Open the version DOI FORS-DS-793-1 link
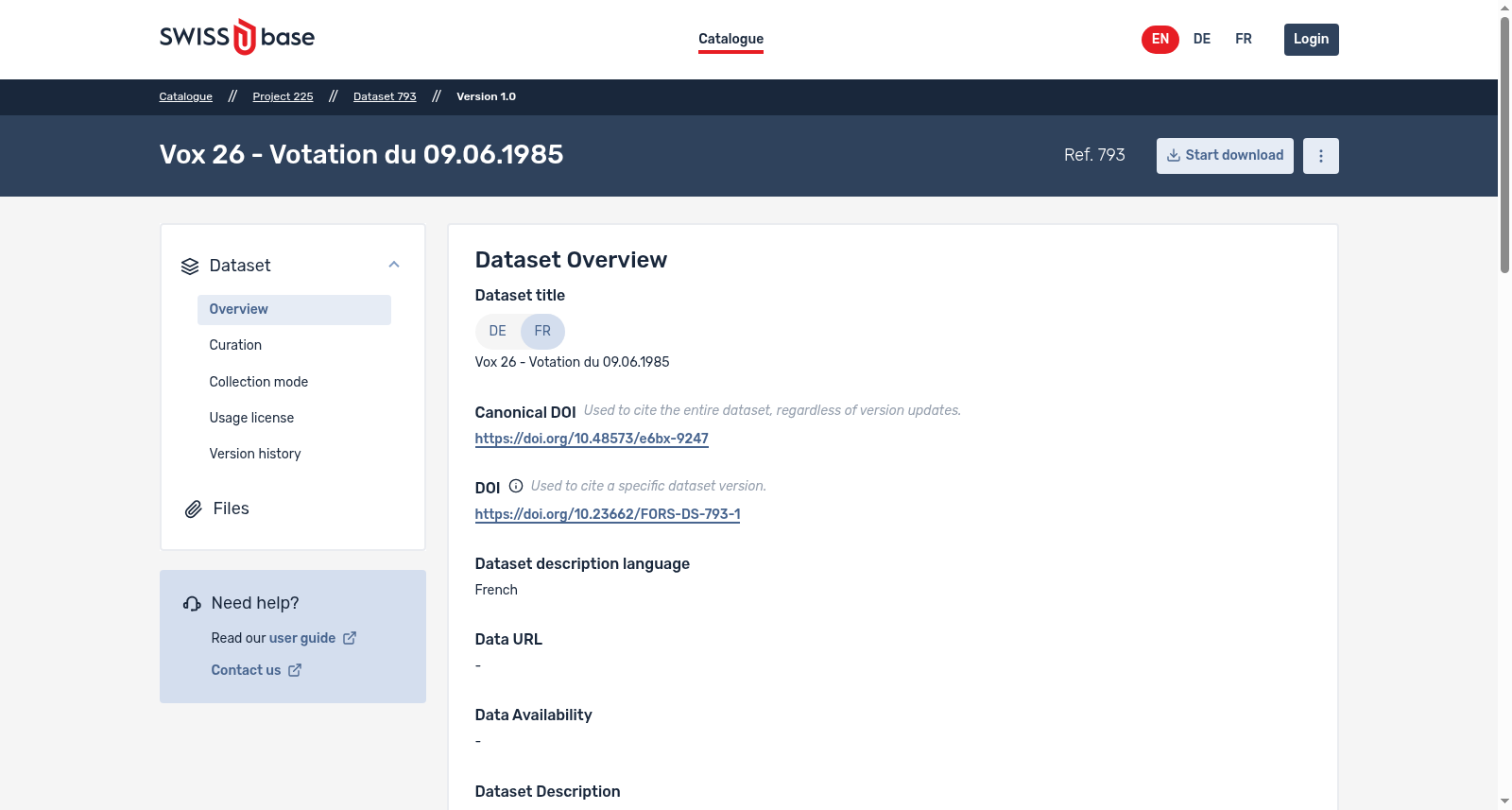Viewport: 1512px width, 810px height. [x=608, y=514]
